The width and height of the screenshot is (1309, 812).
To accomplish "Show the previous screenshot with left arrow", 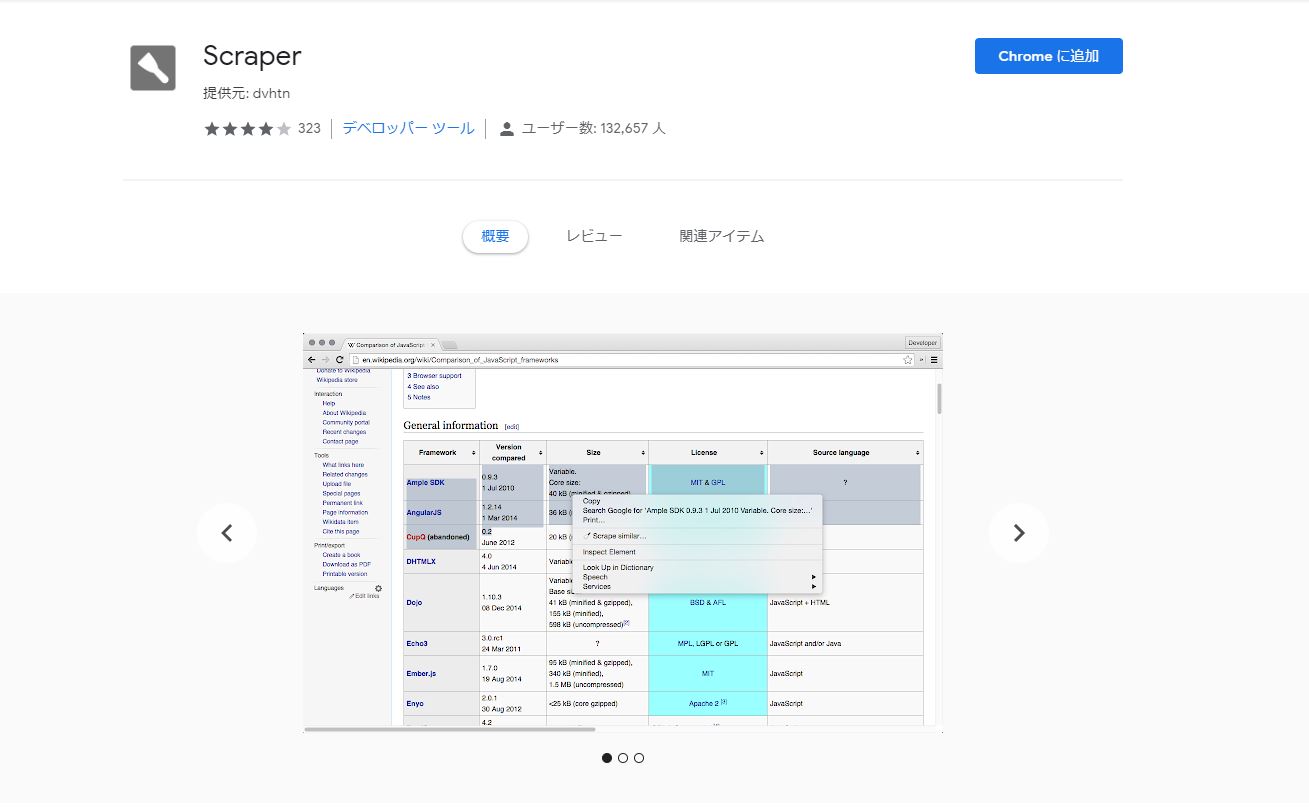I will (227, 533).
